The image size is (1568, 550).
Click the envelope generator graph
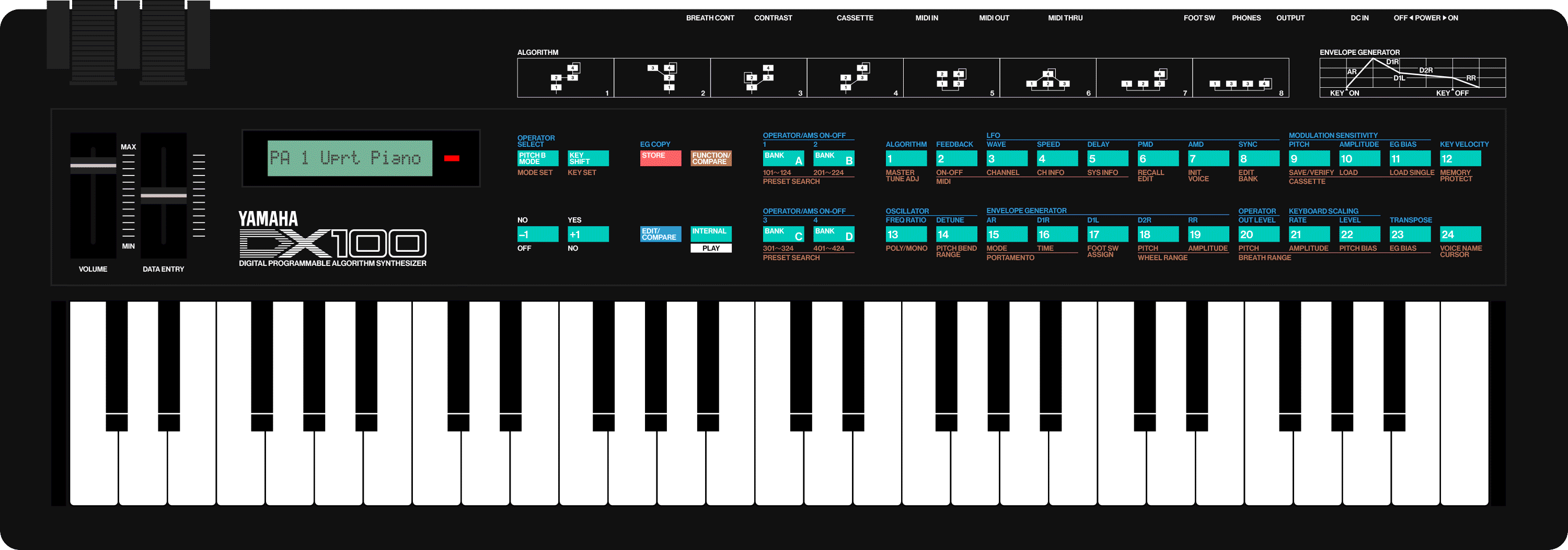(1412, 78)
